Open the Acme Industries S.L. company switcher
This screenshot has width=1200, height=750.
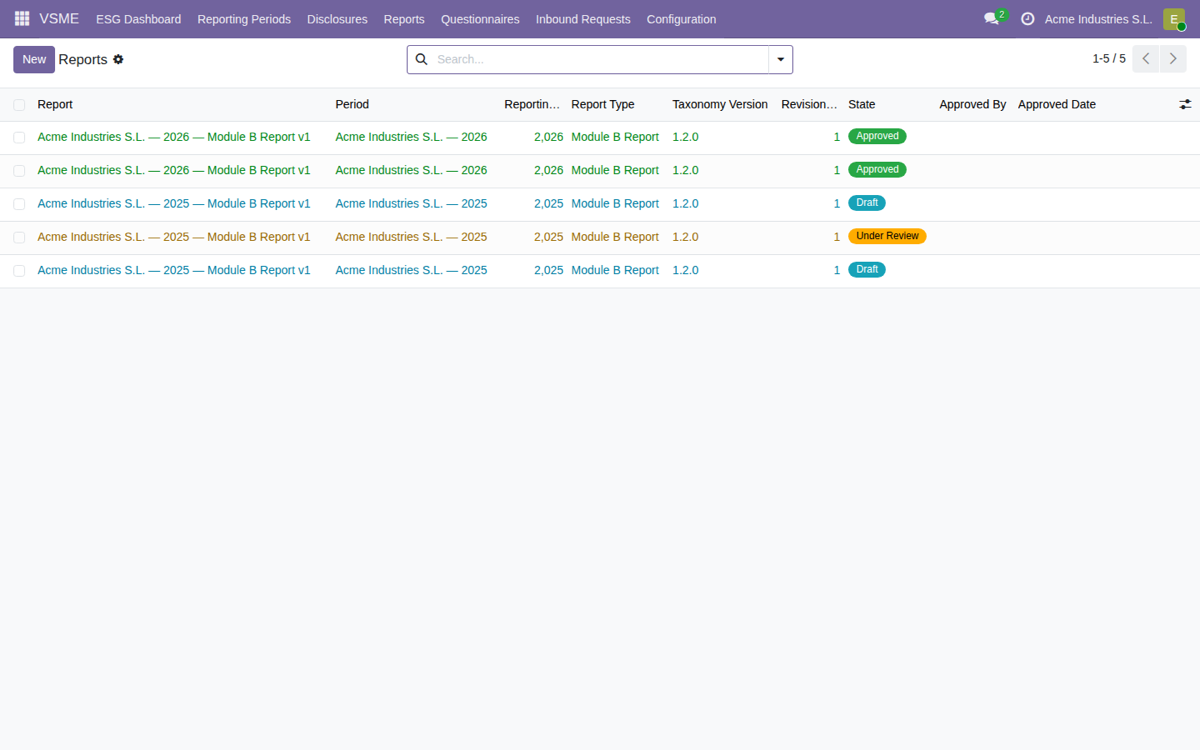click(1098, 19)
